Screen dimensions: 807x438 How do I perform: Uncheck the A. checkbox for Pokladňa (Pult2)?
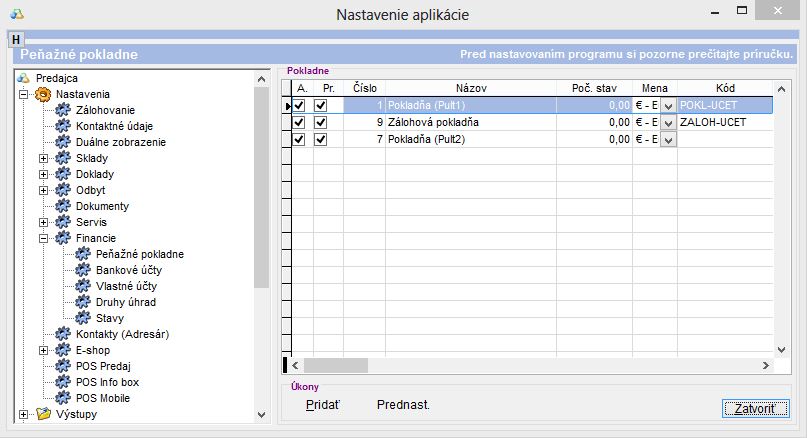point(299,139)
